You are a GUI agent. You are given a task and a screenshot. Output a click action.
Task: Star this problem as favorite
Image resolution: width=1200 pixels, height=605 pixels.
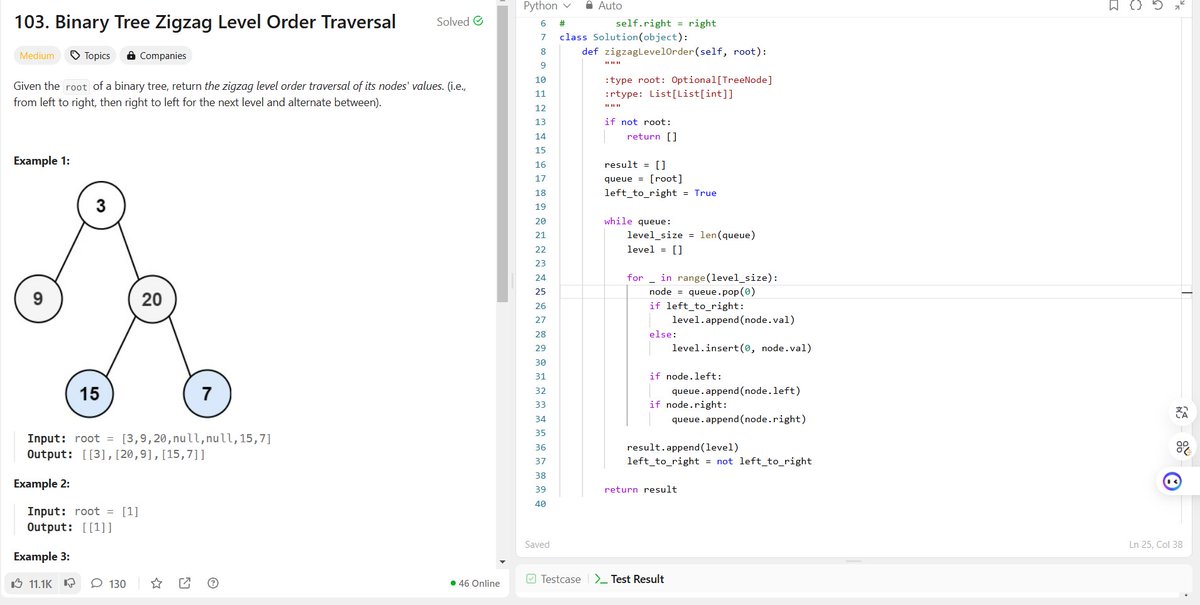156,583
